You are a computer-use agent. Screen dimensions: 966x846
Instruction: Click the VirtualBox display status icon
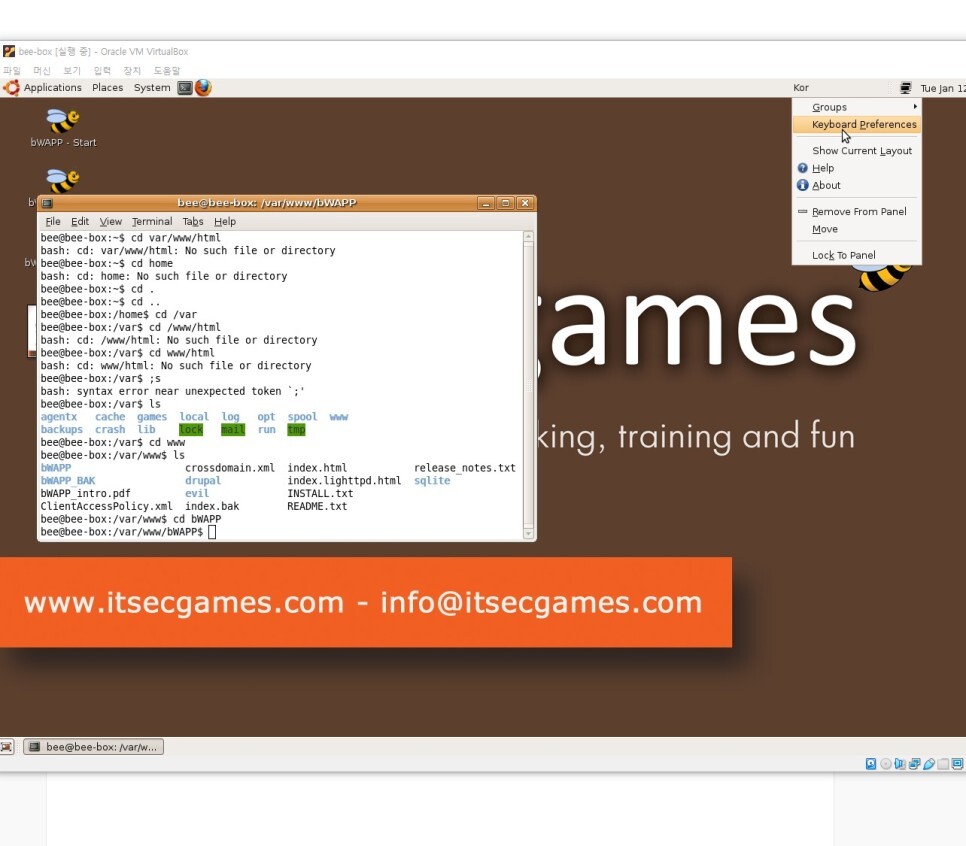click(957, 764)
